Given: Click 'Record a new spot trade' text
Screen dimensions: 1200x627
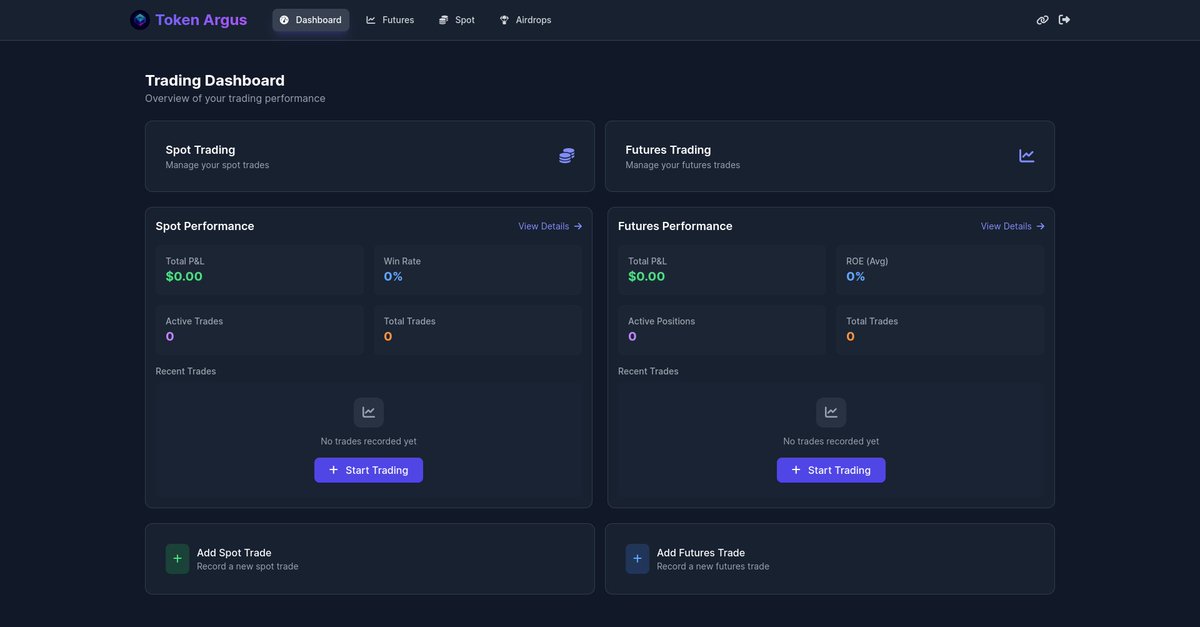Looking at the screenshot, I should [248, 567].
